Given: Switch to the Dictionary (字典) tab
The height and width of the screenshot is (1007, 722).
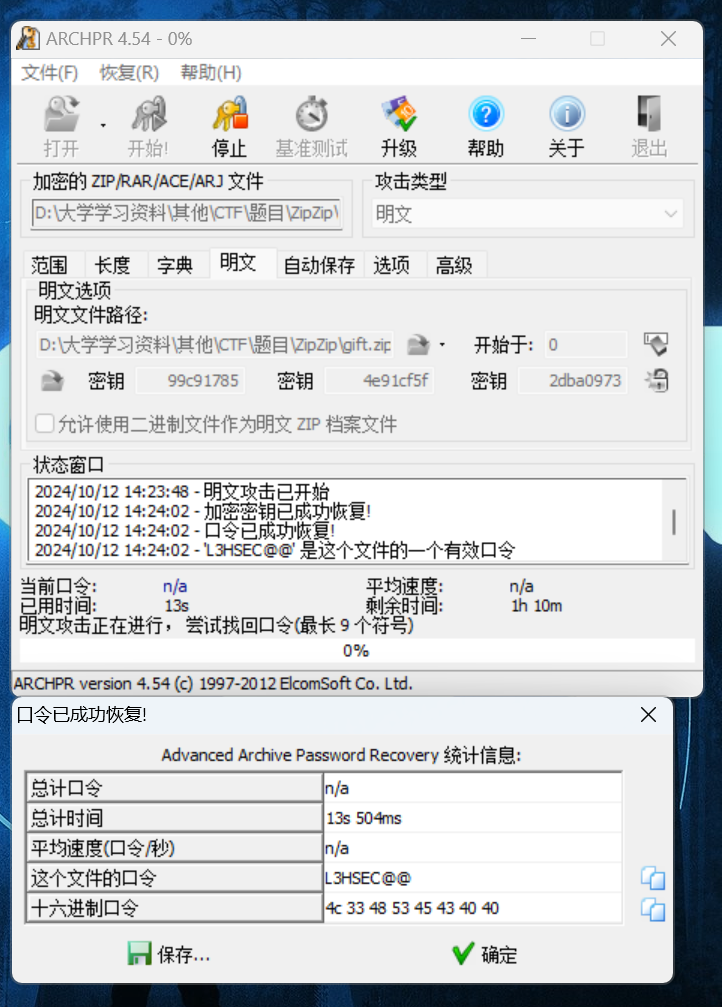Looking at the screenshot, I should tap(175, 265).
